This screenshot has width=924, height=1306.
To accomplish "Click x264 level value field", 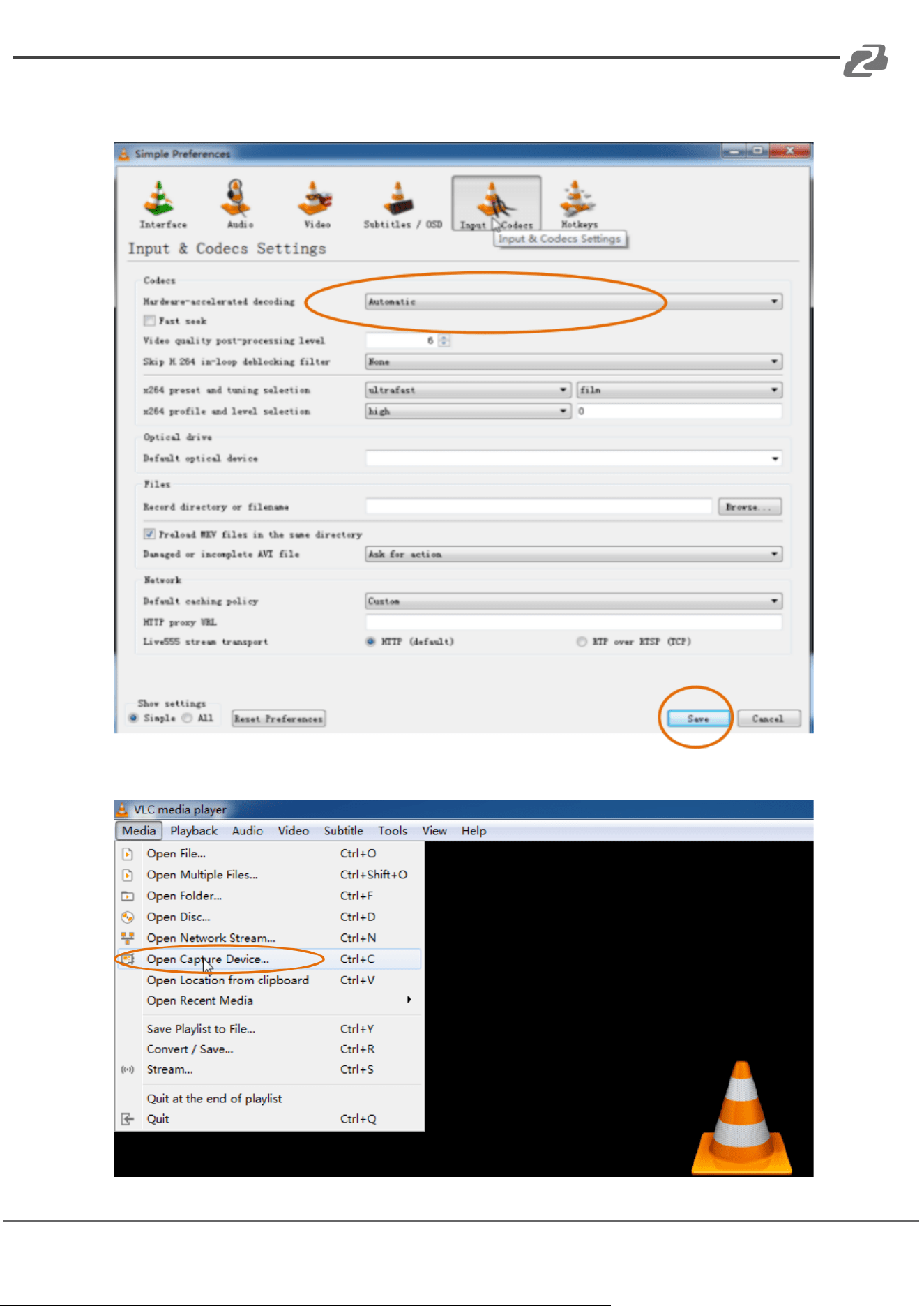I will [x=679, y=411].
